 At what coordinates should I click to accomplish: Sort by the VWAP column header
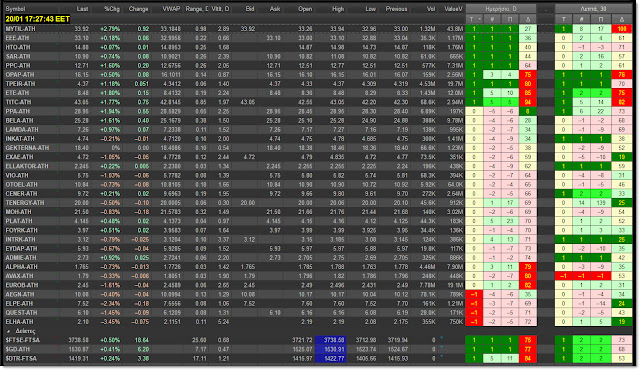171,9
